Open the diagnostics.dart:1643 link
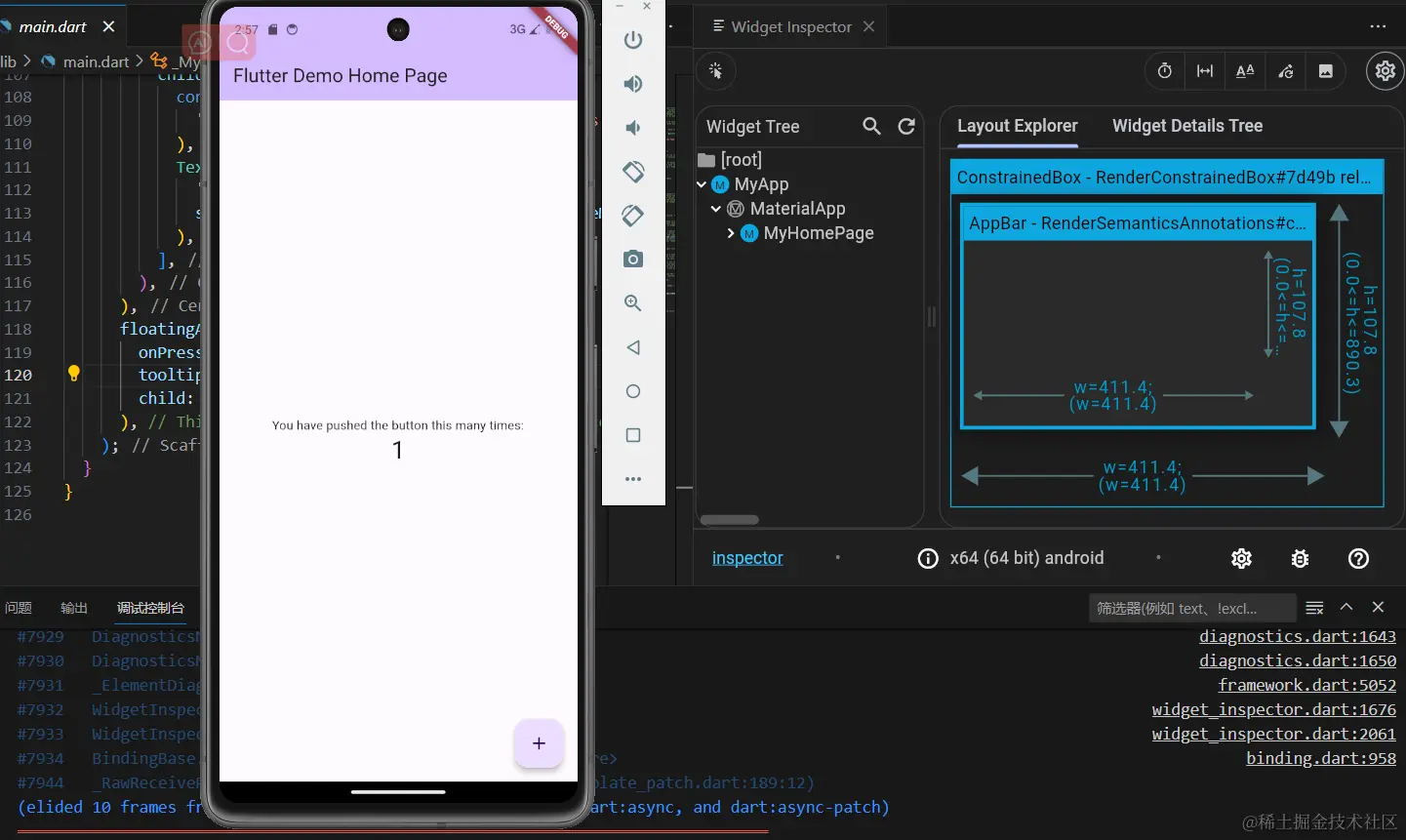 click(x=1298, y=636)
